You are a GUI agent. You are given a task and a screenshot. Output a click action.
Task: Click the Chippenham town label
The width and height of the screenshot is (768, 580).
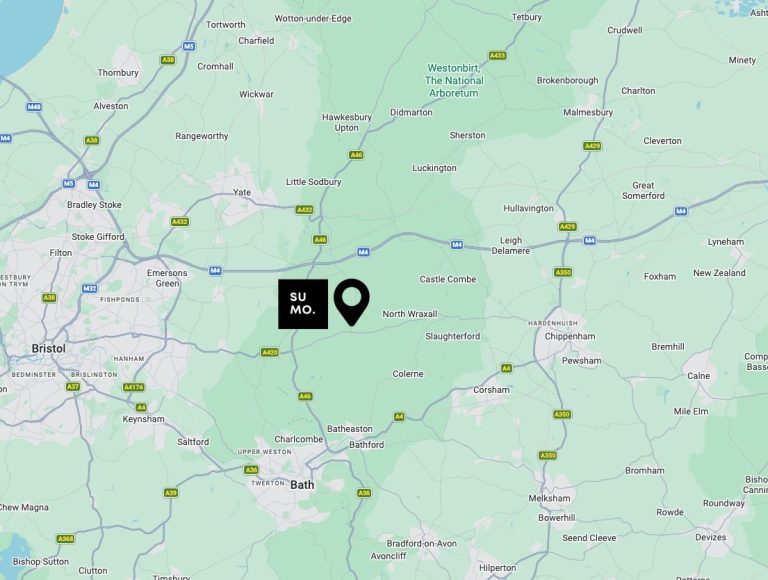pos(570,336)
